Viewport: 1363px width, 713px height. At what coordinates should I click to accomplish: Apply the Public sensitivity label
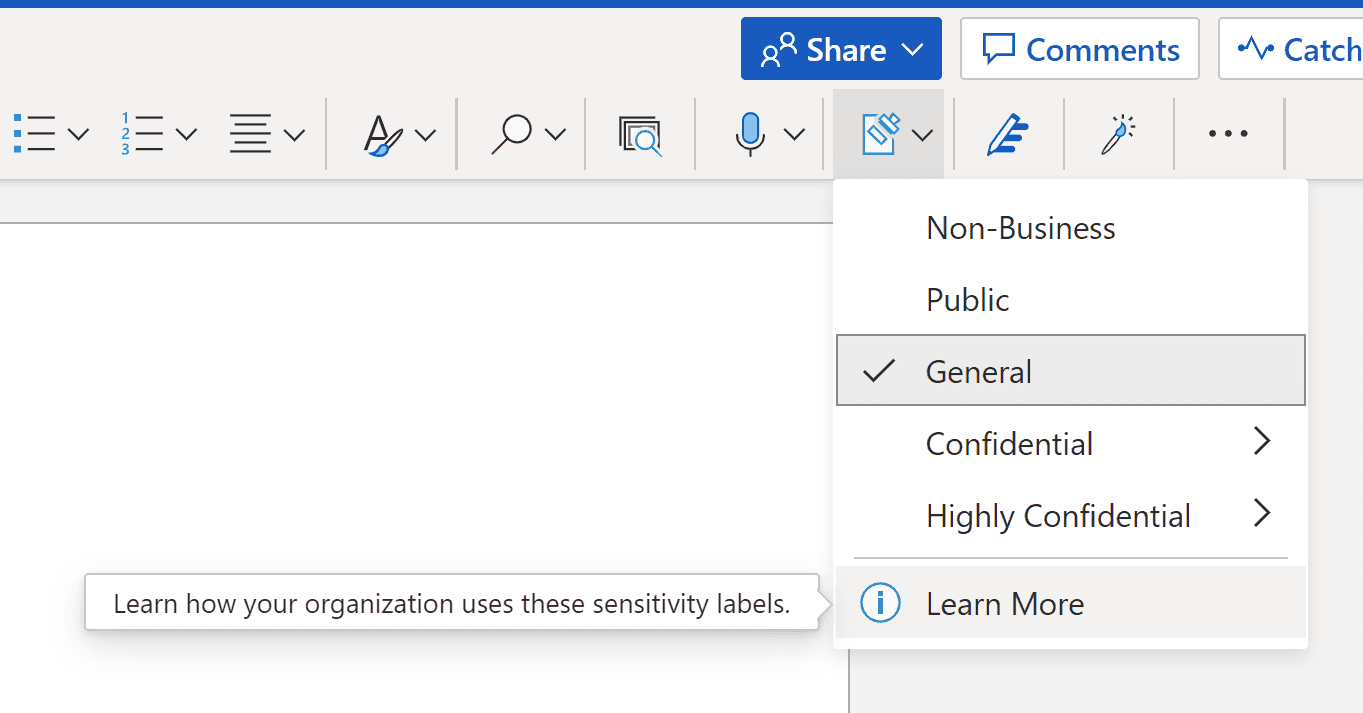pyautogui.click(x=967, y=298)
